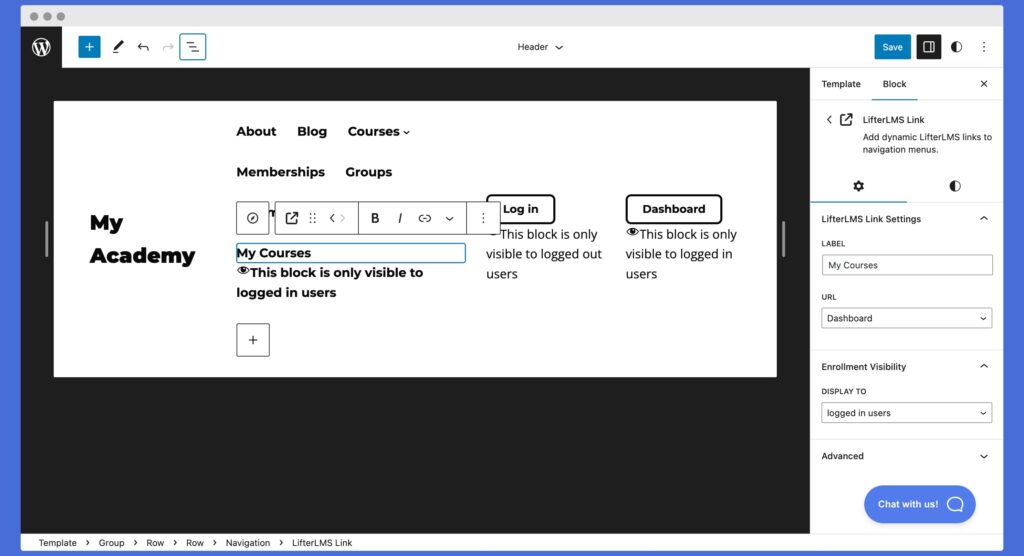Click the right canvas resize handle
Viewport: 1024px width, 556px height.
tap(784, 239)
